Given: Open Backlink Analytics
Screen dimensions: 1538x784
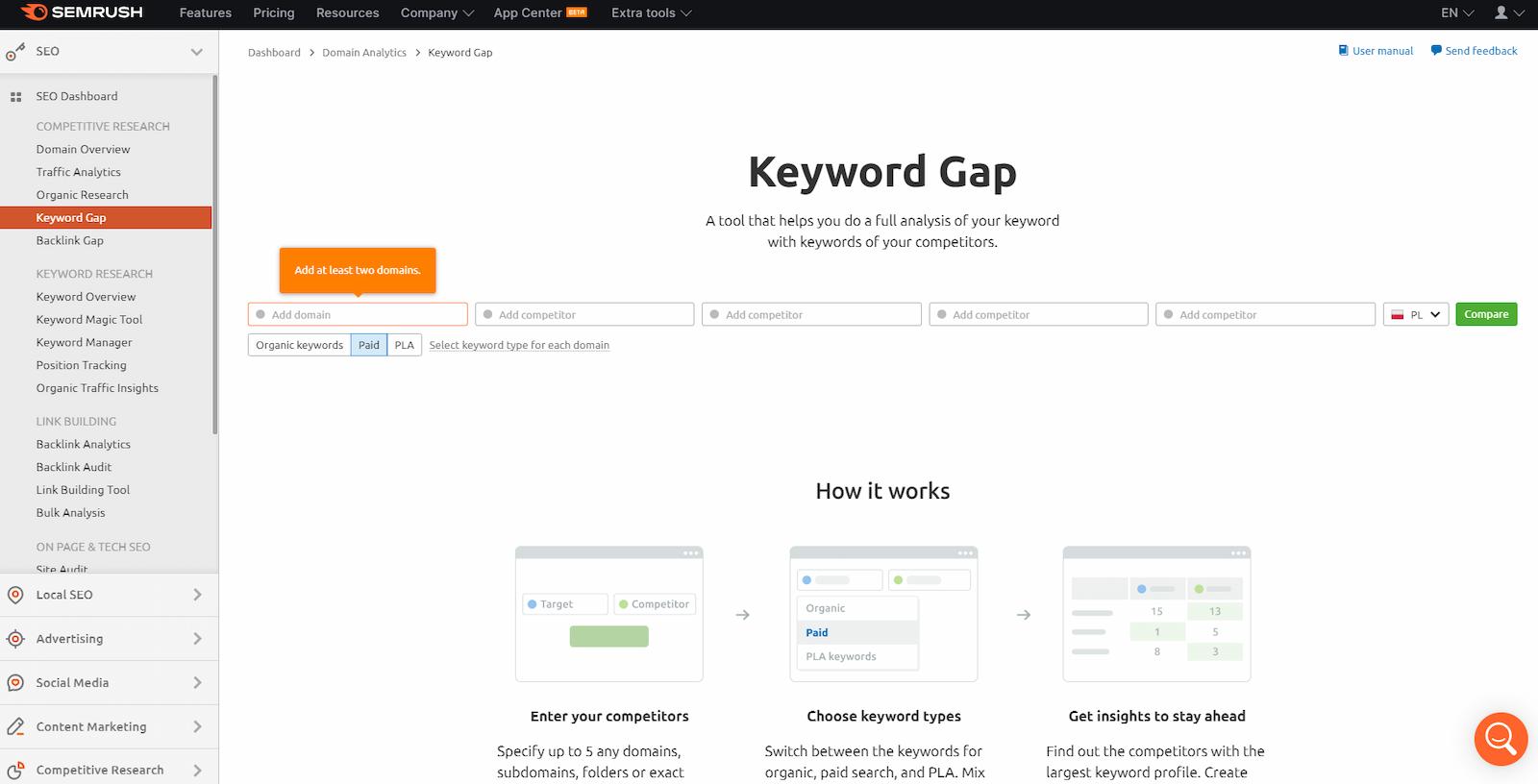Looking at the screenshot, I should [84, 444].
